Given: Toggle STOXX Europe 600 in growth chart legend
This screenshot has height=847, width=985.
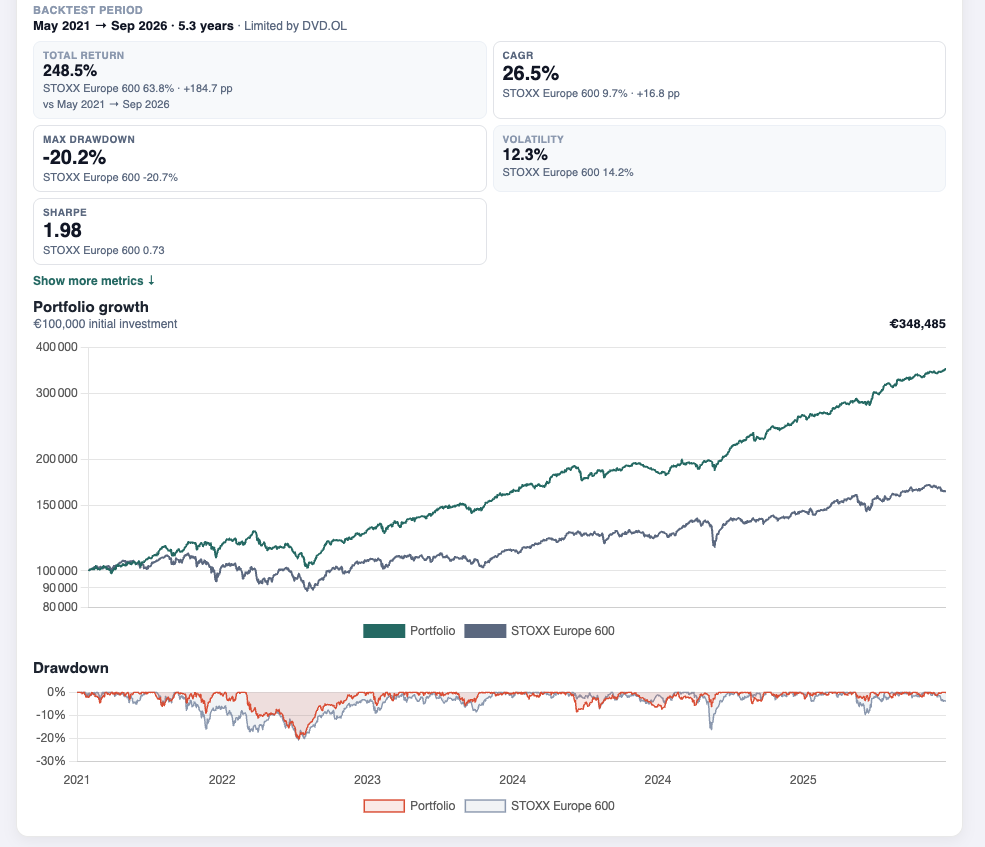Looking at the screenshot, I should (539, 631).
